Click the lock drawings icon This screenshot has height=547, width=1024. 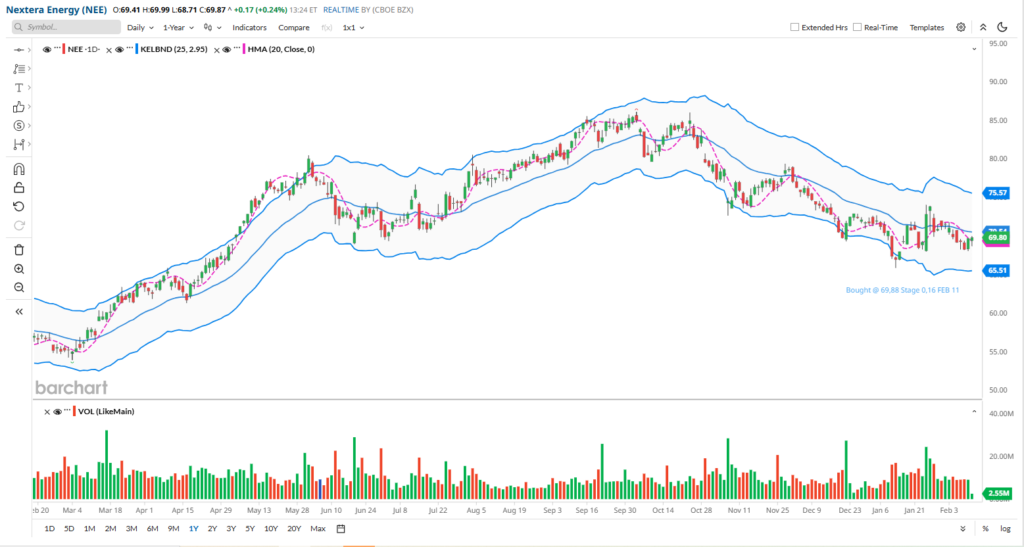tap(18, 187)
